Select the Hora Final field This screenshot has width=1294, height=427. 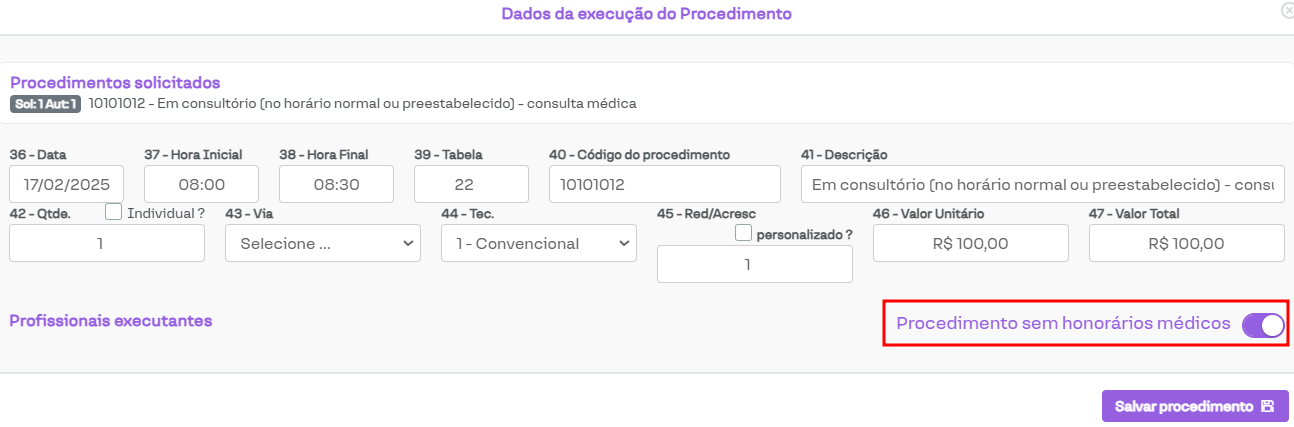click(336, 185)
